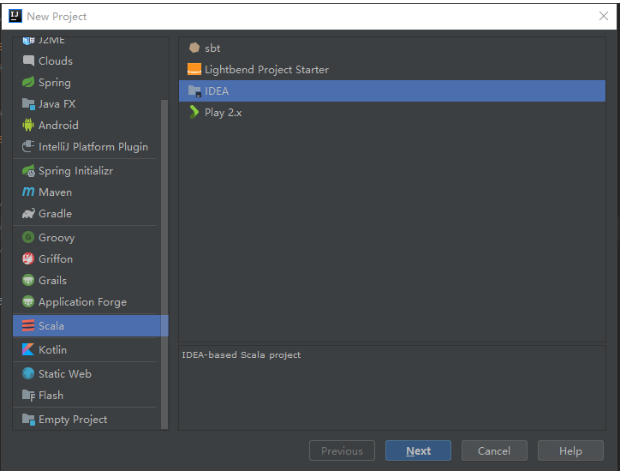This screenshot has height=471, width=622.
Task: Click the Grails icon
Action: [28, 280]
